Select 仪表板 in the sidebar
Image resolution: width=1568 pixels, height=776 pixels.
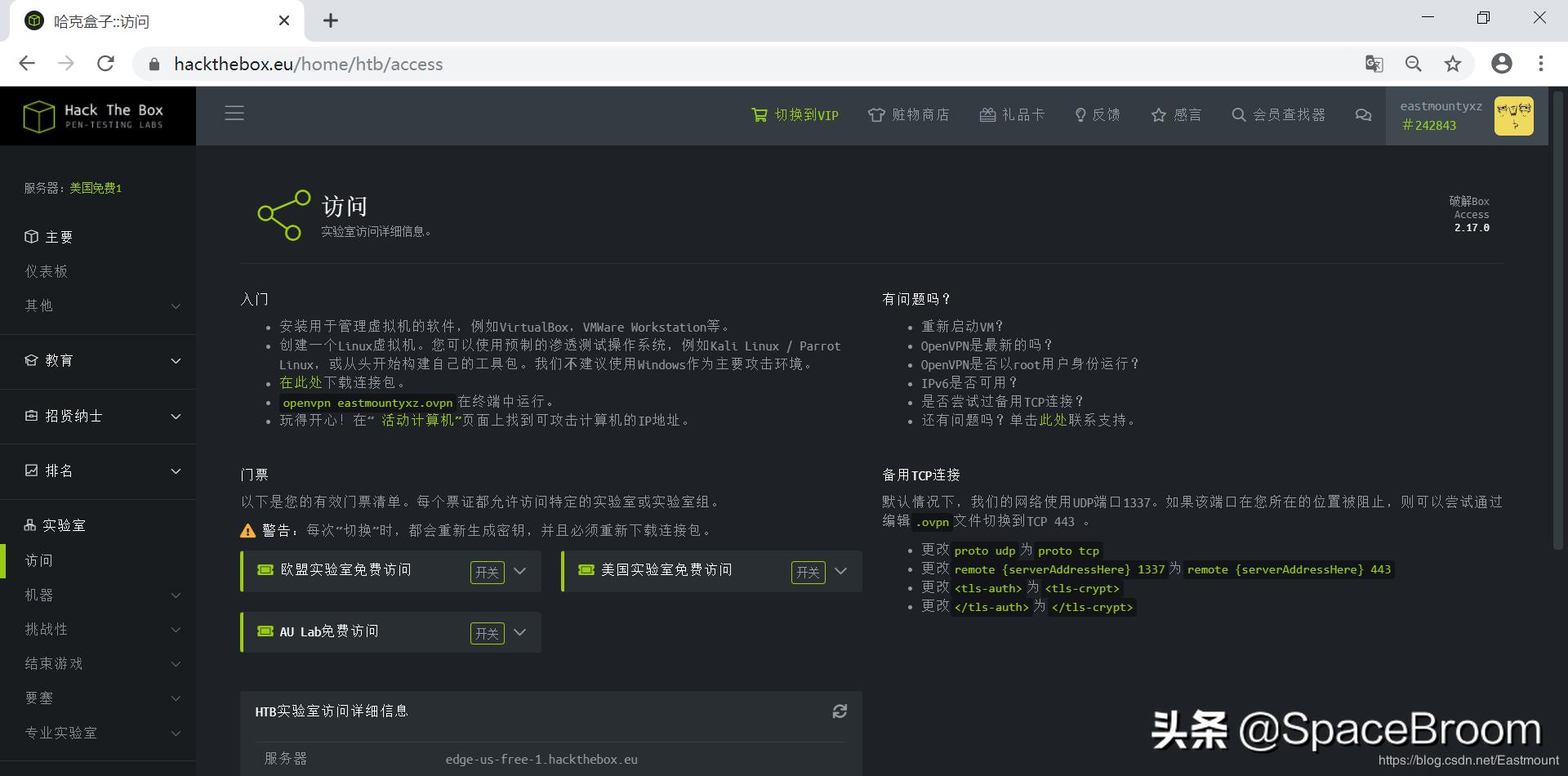pyautogui.click(x=47, y=270)
